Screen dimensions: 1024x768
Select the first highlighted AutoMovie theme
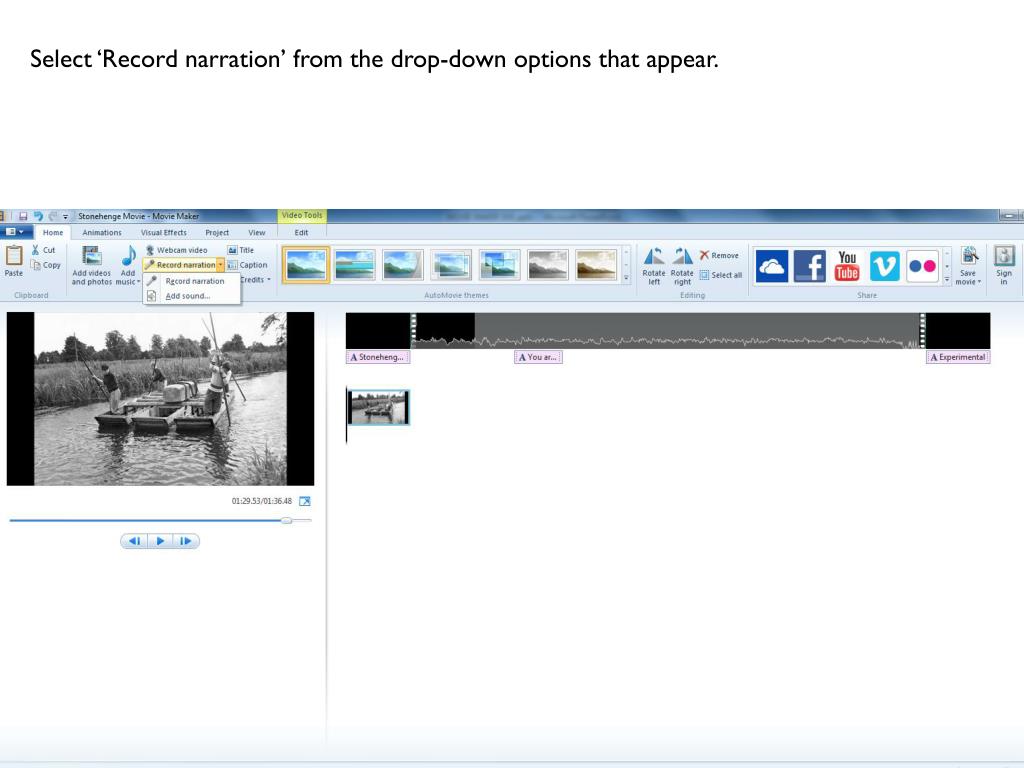306,264
